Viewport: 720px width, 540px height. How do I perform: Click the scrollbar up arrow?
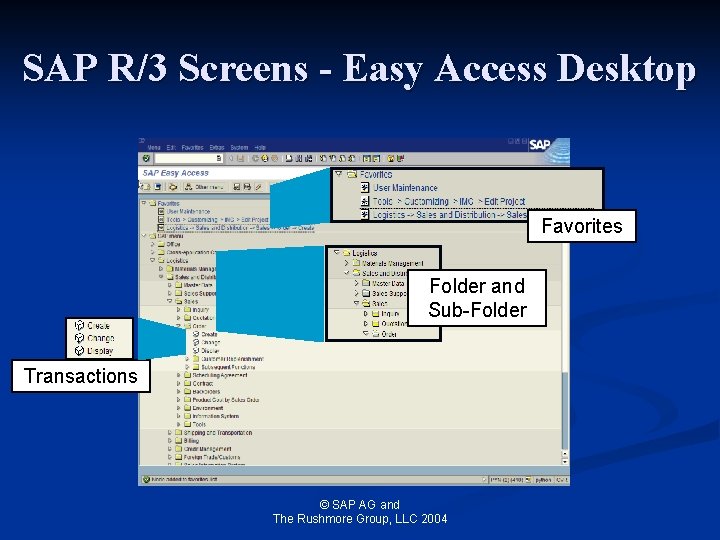pyautogui.click(x=565, y=454)
